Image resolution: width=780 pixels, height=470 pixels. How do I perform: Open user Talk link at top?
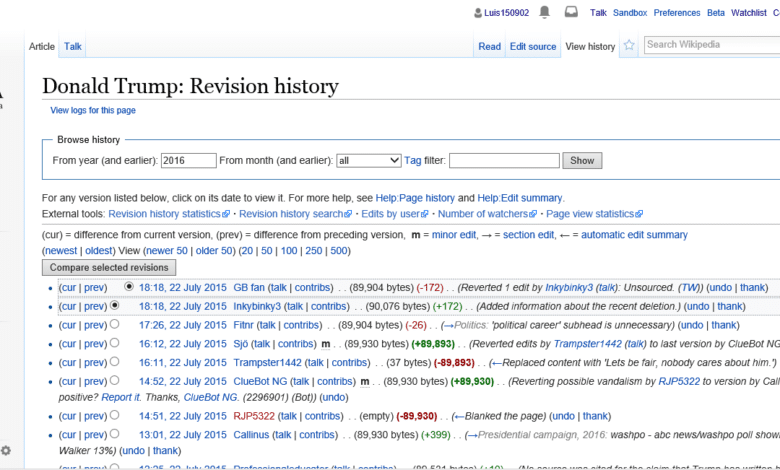pos(598,13)
